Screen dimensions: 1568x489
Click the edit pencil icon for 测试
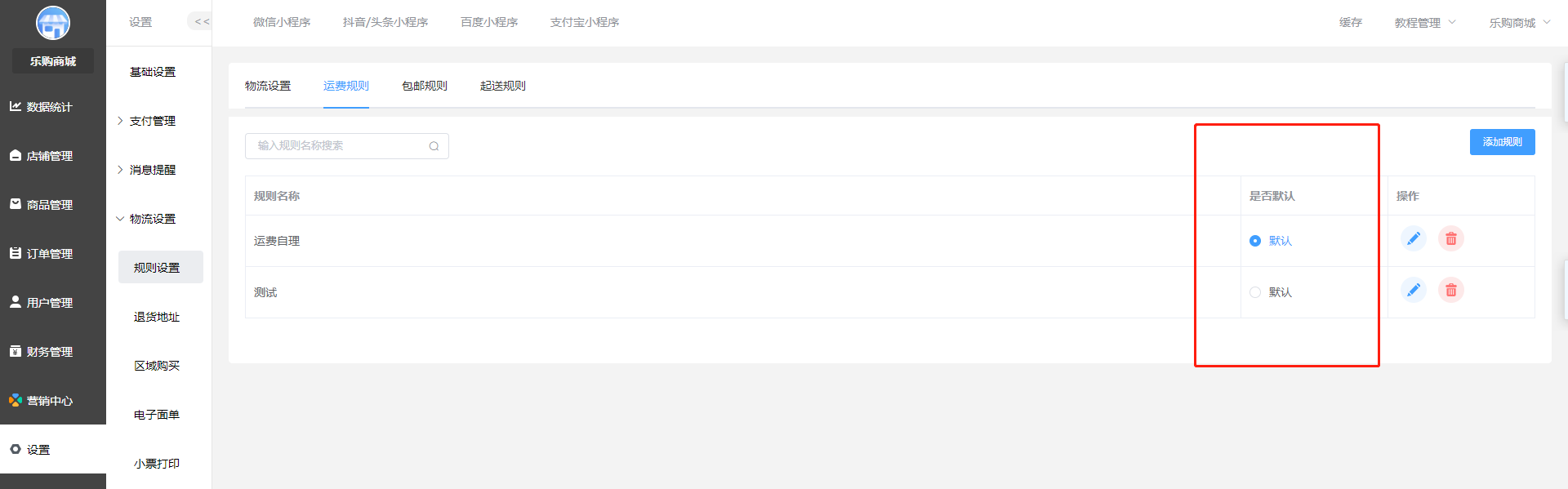tap(1413, 290)
